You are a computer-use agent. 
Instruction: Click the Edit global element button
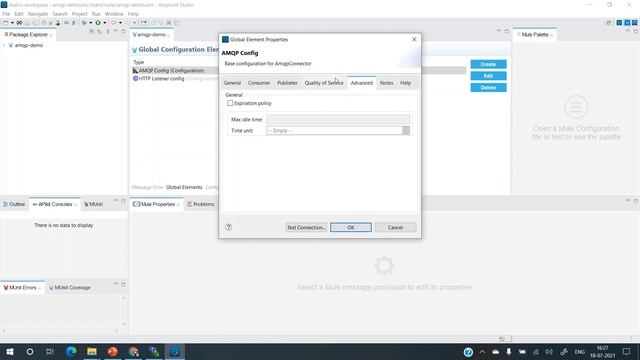pos(488,76)
